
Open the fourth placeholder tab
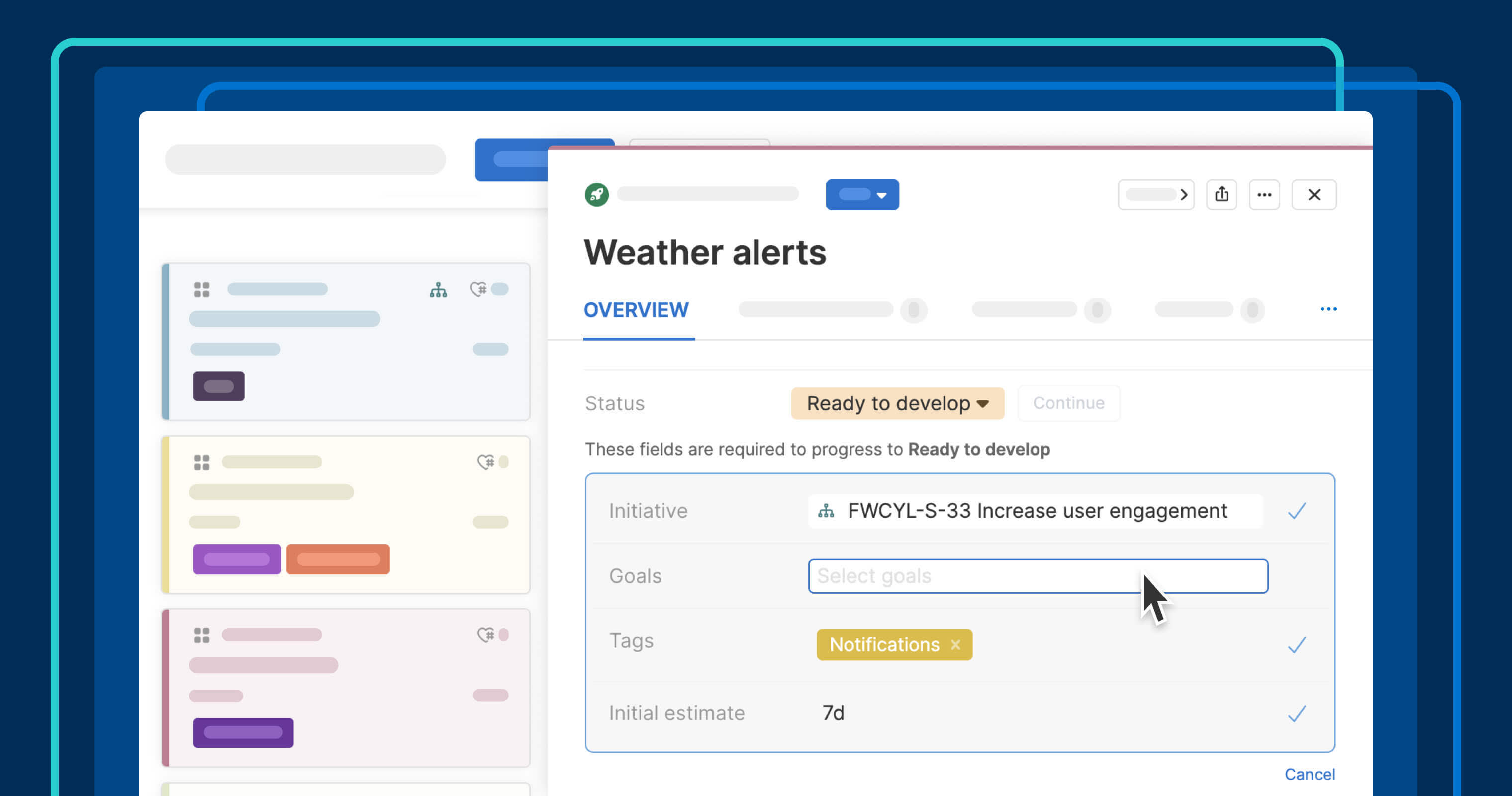(x=1209, y=309)
